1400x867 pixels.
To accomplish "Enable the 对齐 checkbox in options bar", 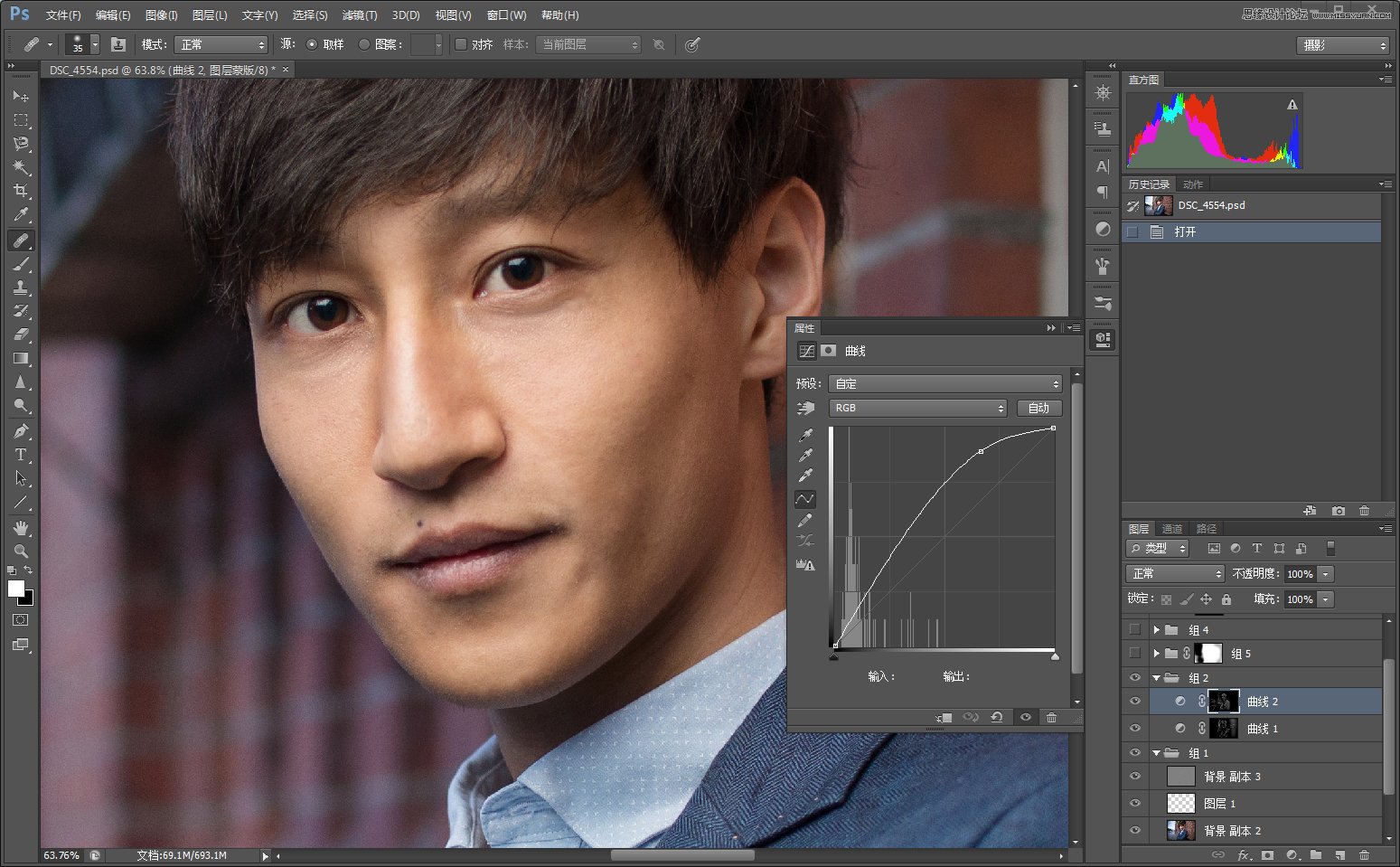I will 461,44.
